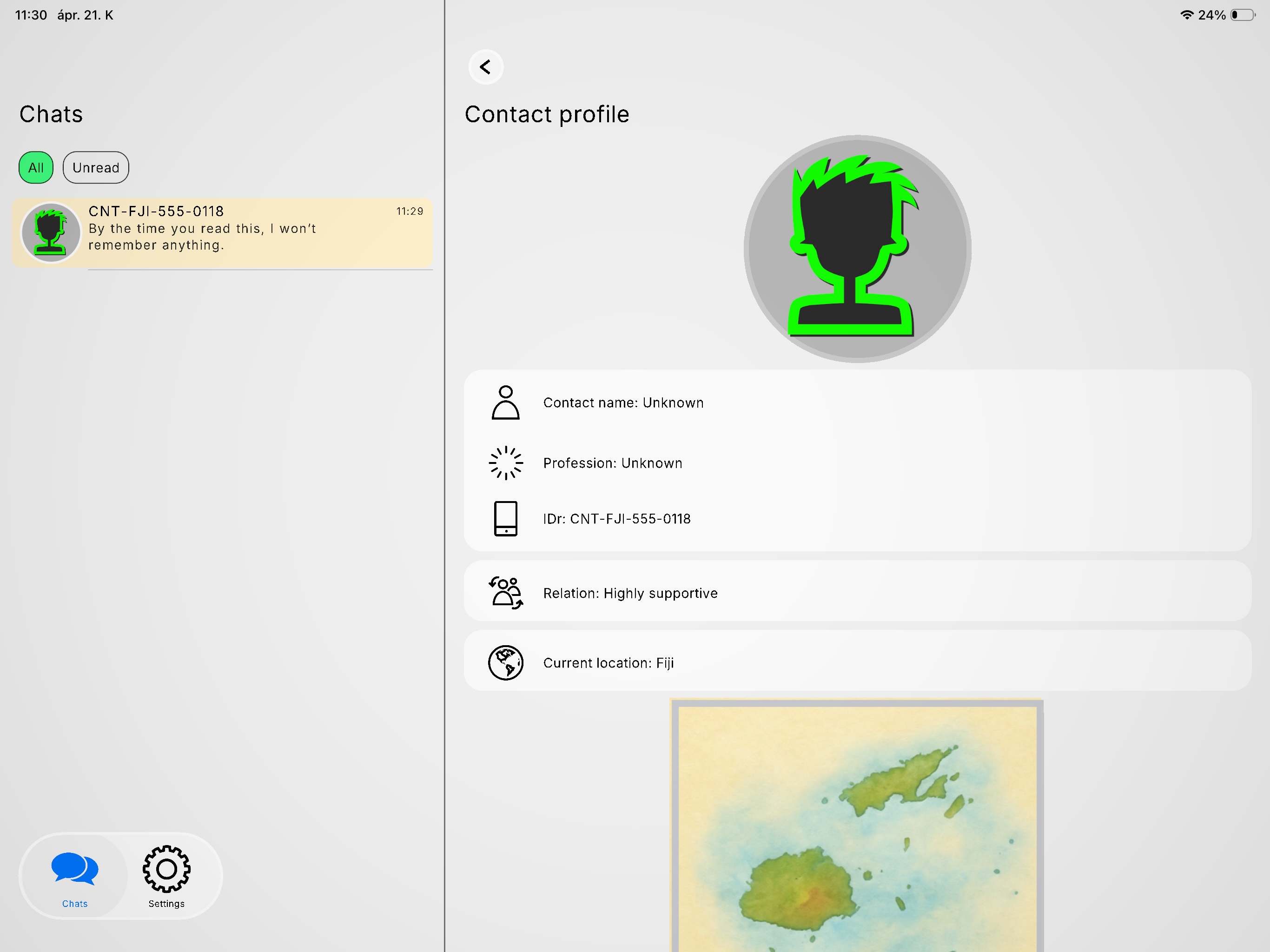1270x952 pixels.
Task: Click the phone icon beside the IDr field
Action: pyautogui.click(x=505, y=518)
